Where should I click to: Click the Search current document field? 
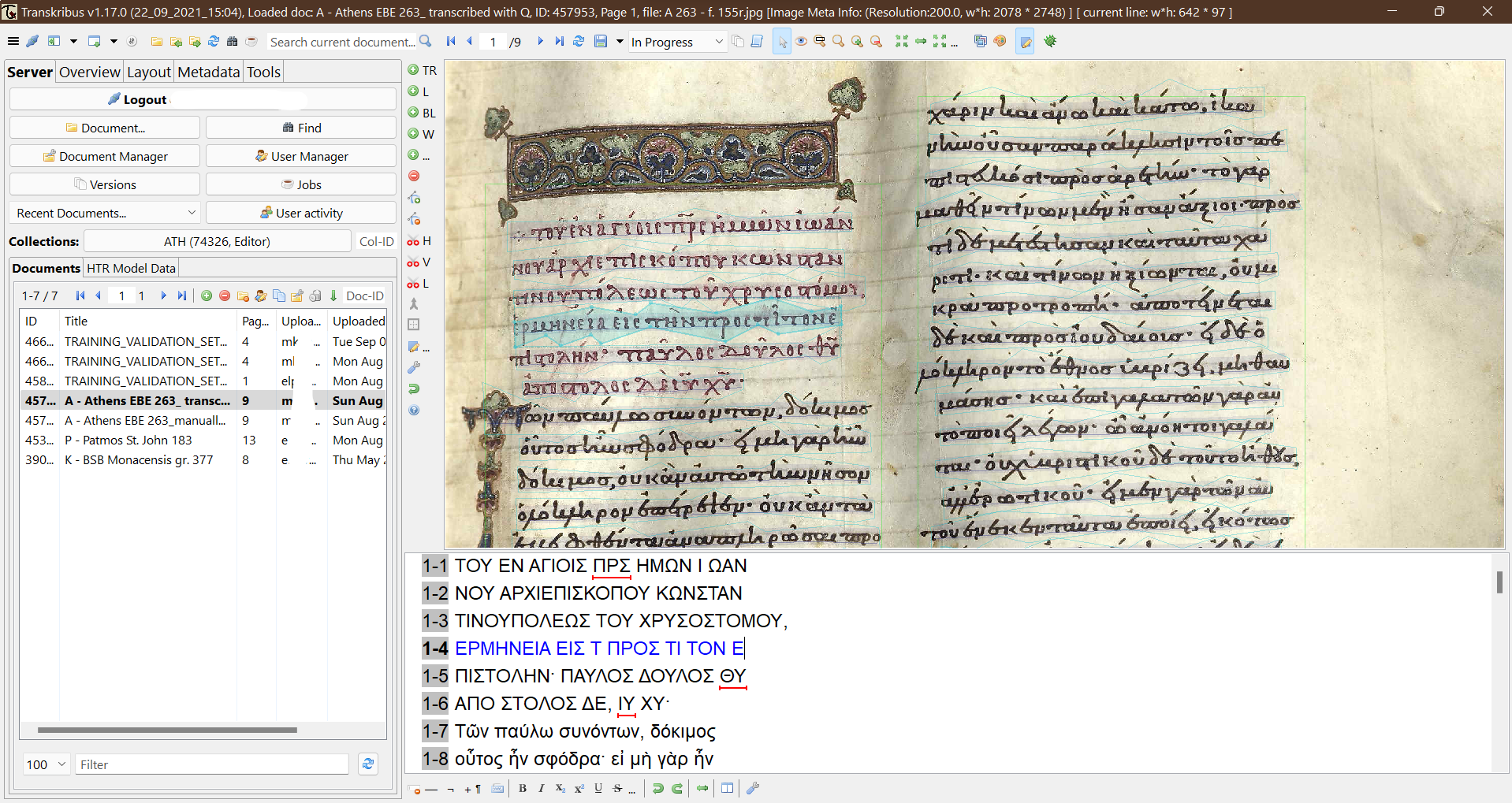[x=341, y=42]
